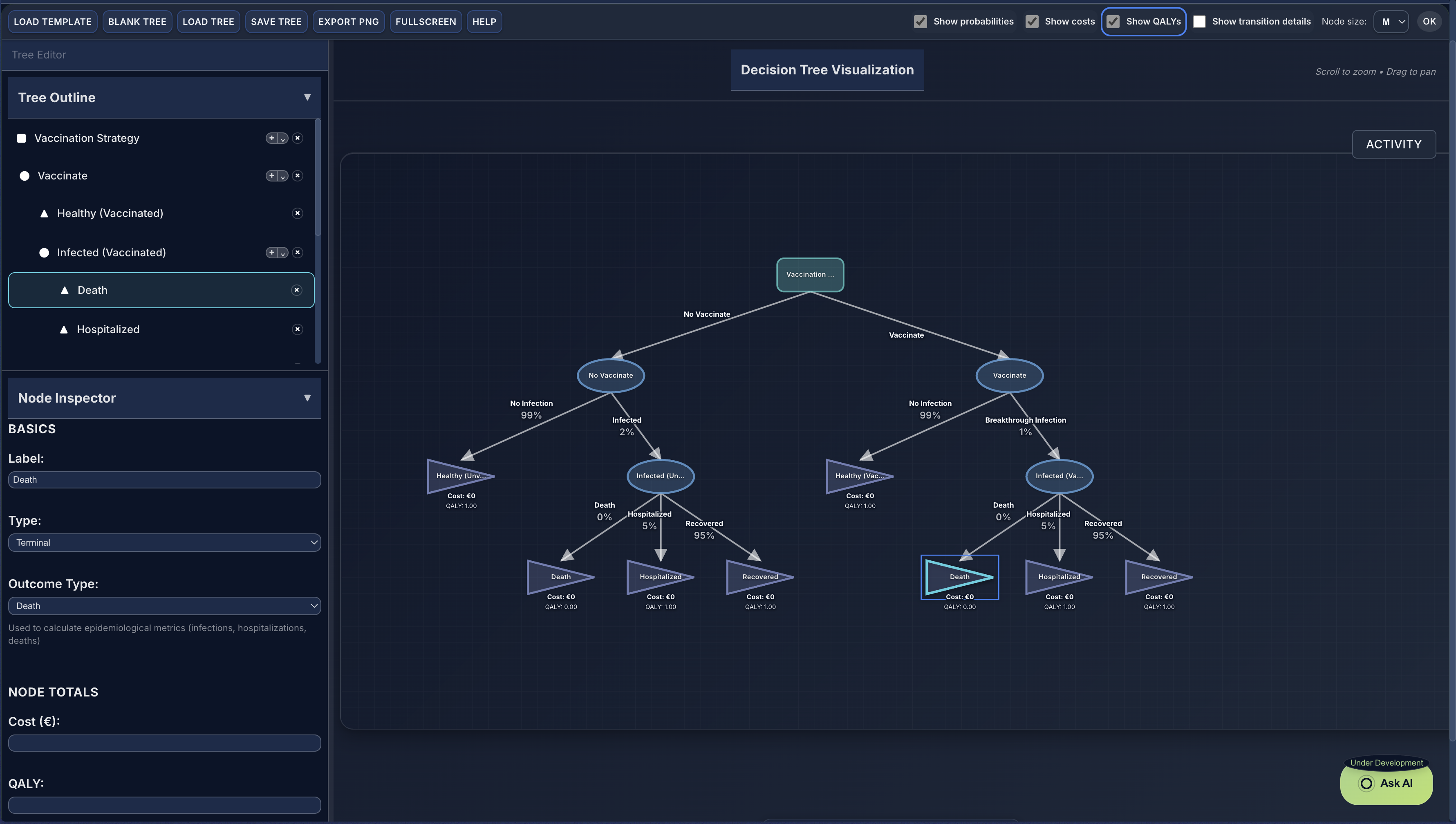Image resolution: width=1456 pixels, height=824 pixels.
Task: Click the Decision Tree Visualization title
Action: point(827,69)
